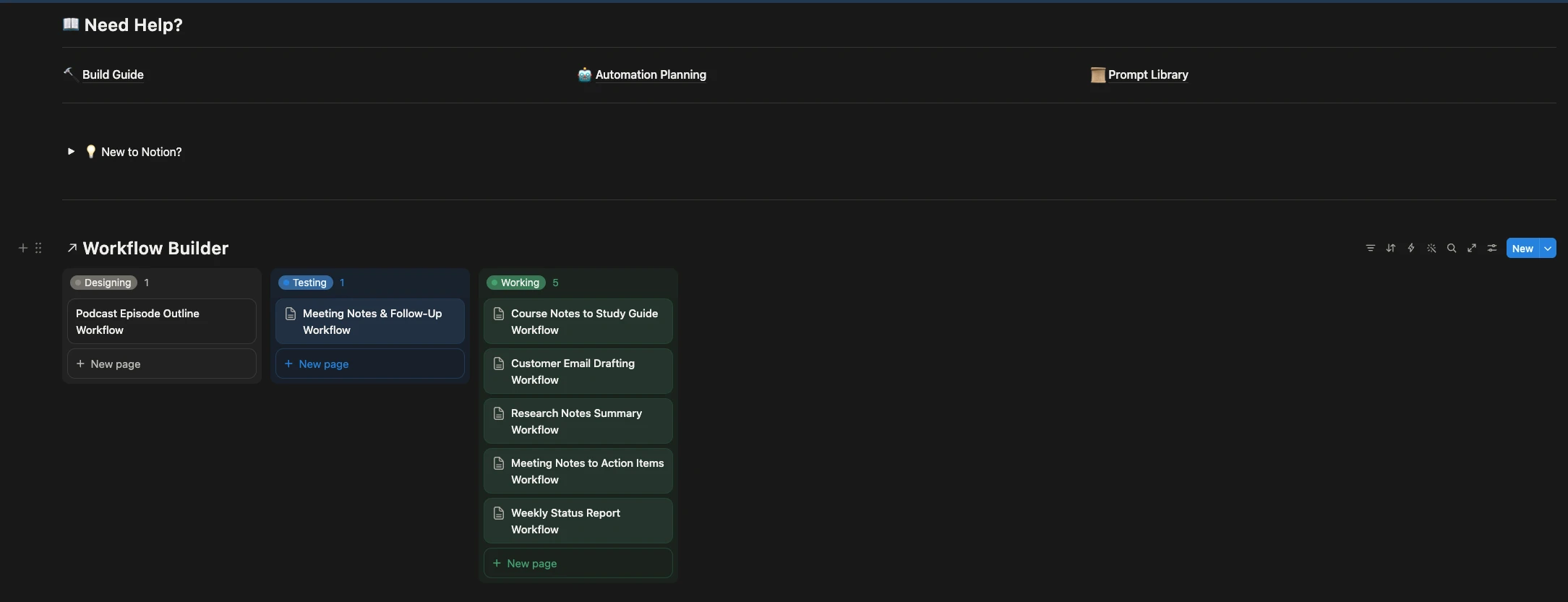The height and width of the screenshot is (602, 1568).
Task: Open Course Notes to Study Guide Workflow card
Action: 578,322
